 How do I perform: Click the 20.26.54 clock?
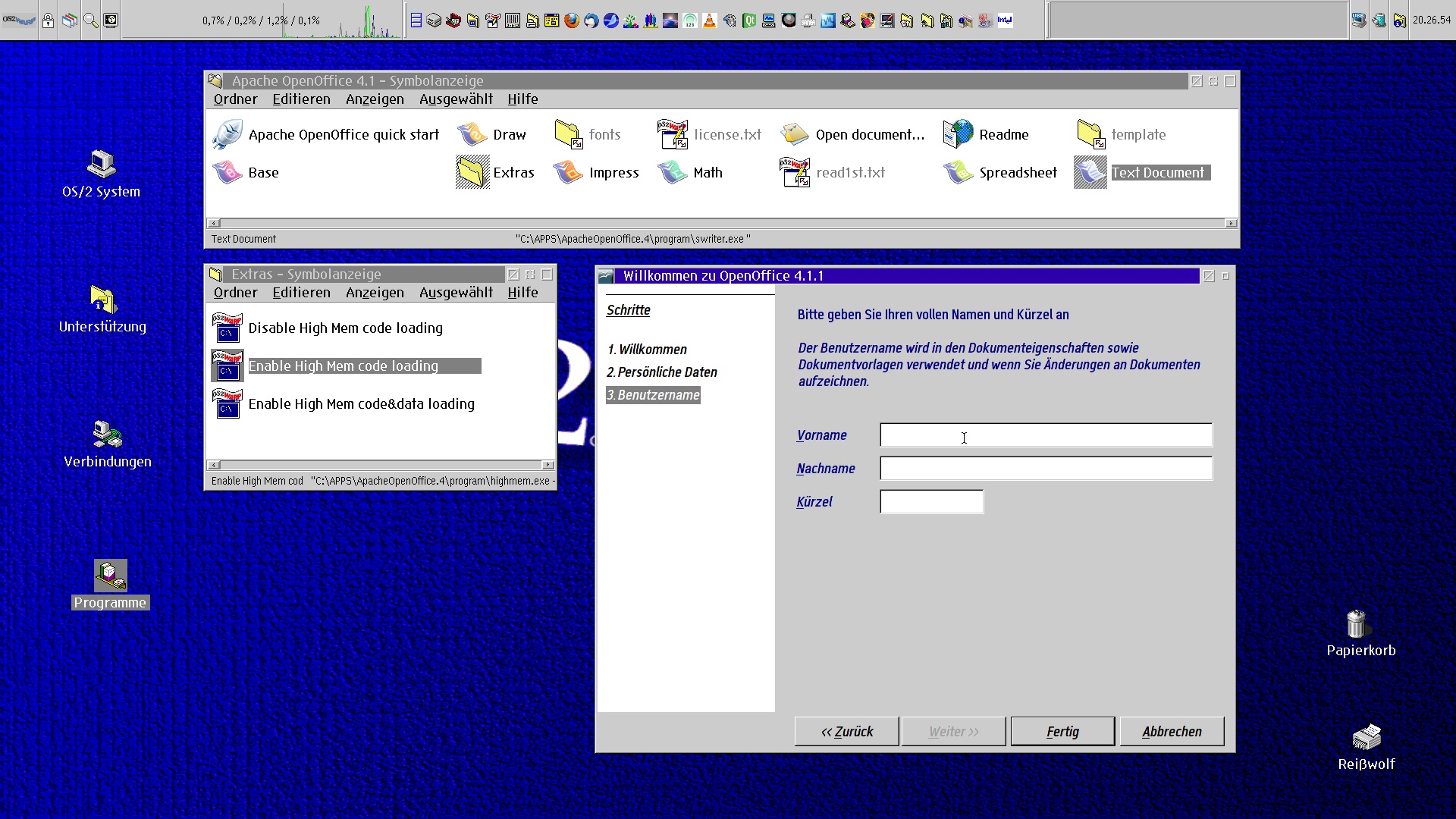1432,20
